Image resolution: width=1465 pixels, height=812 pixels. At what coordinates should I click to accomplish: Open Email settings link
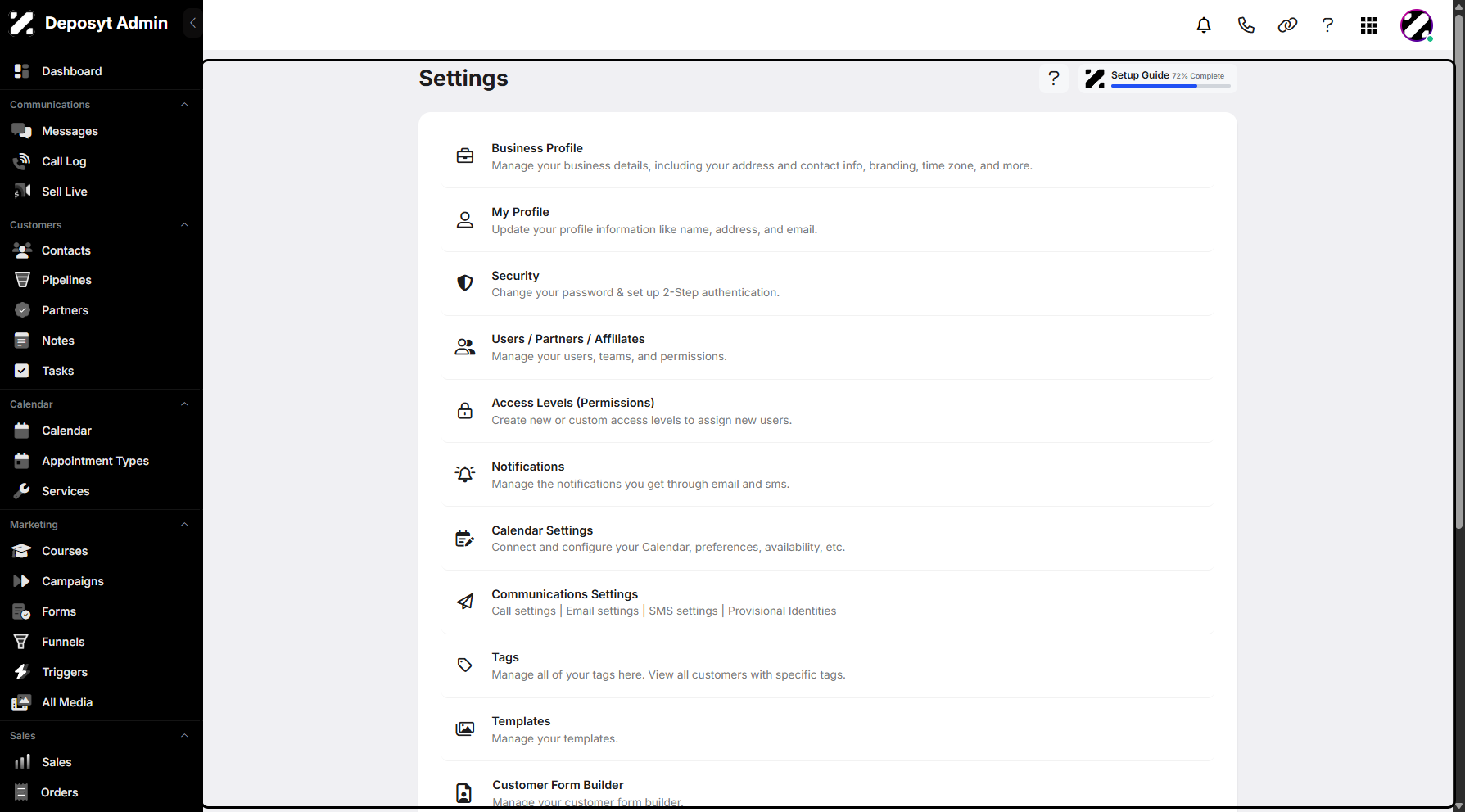point(602,611)
